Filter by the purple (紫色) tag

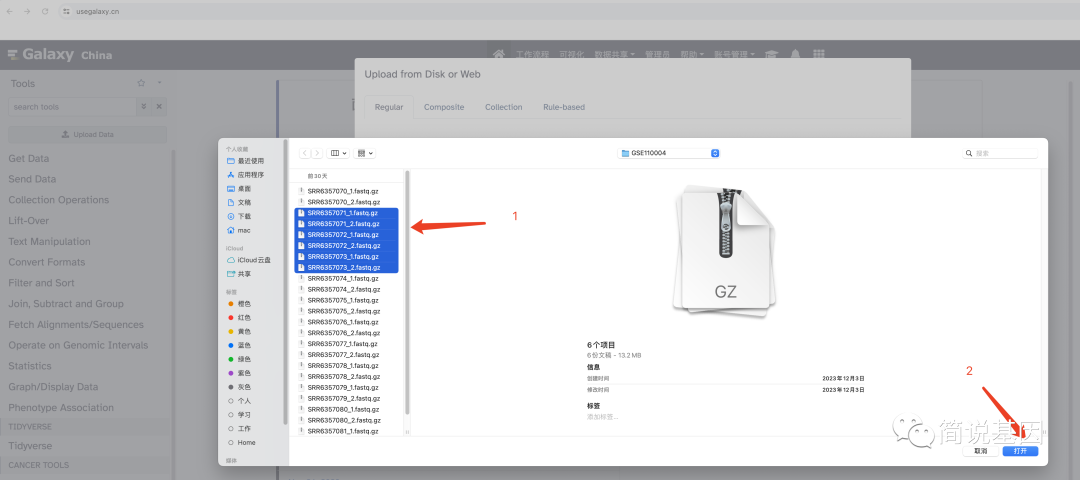coord(240,373)
